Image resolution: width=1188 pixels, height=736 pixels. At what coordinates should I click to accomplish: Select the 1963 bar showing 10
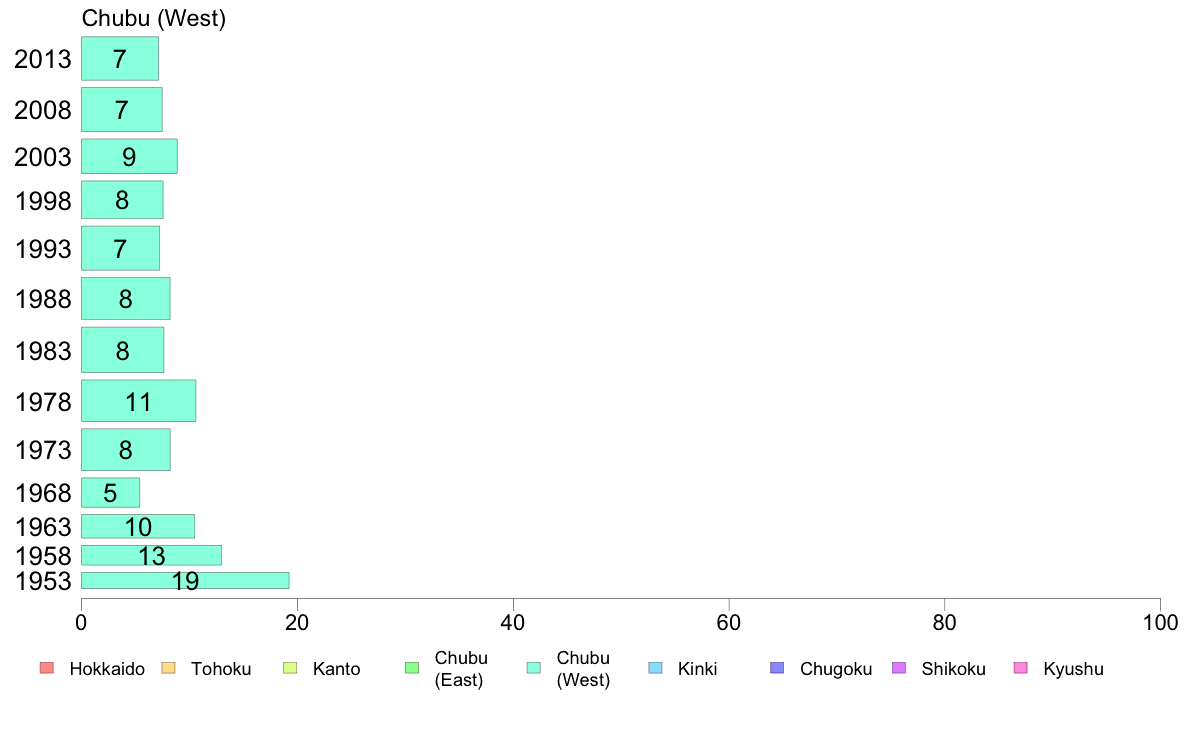pos(138,526)
